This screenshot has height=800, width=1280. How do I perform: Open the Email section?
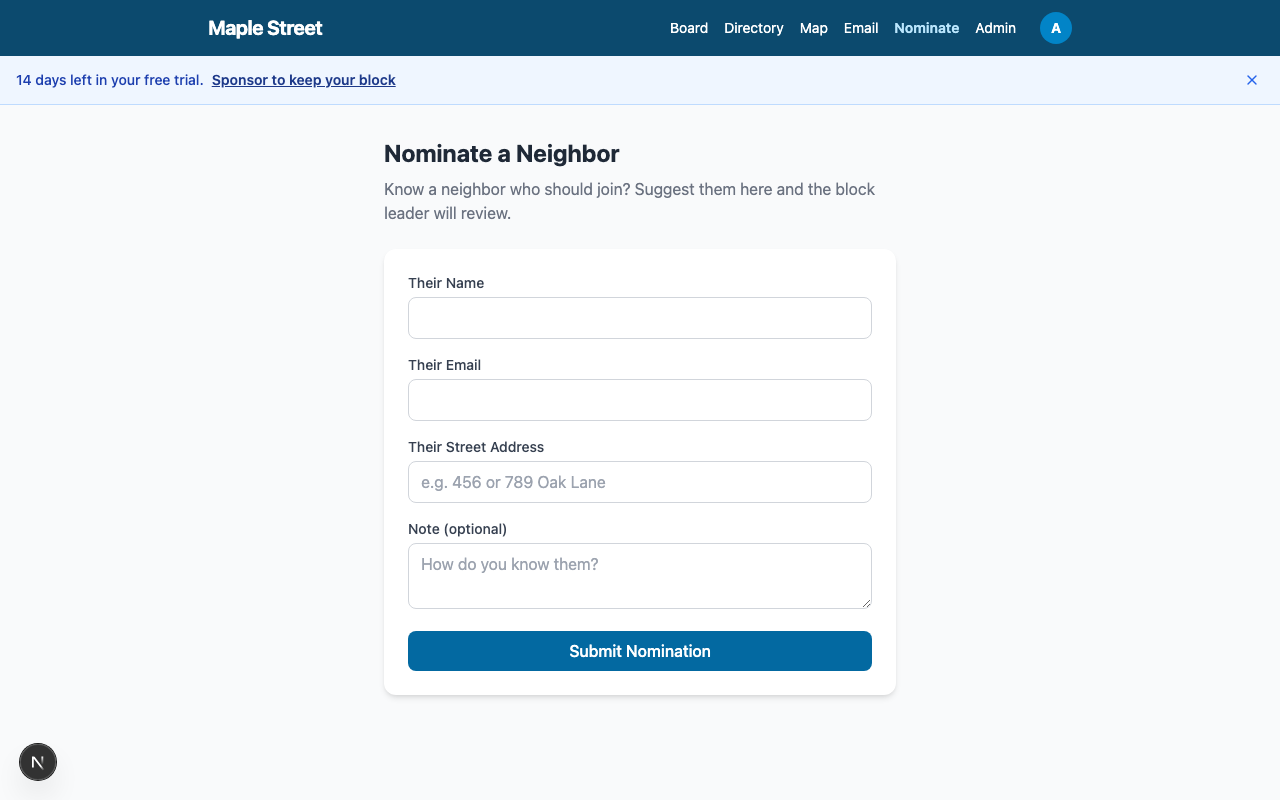click(861, 28)
